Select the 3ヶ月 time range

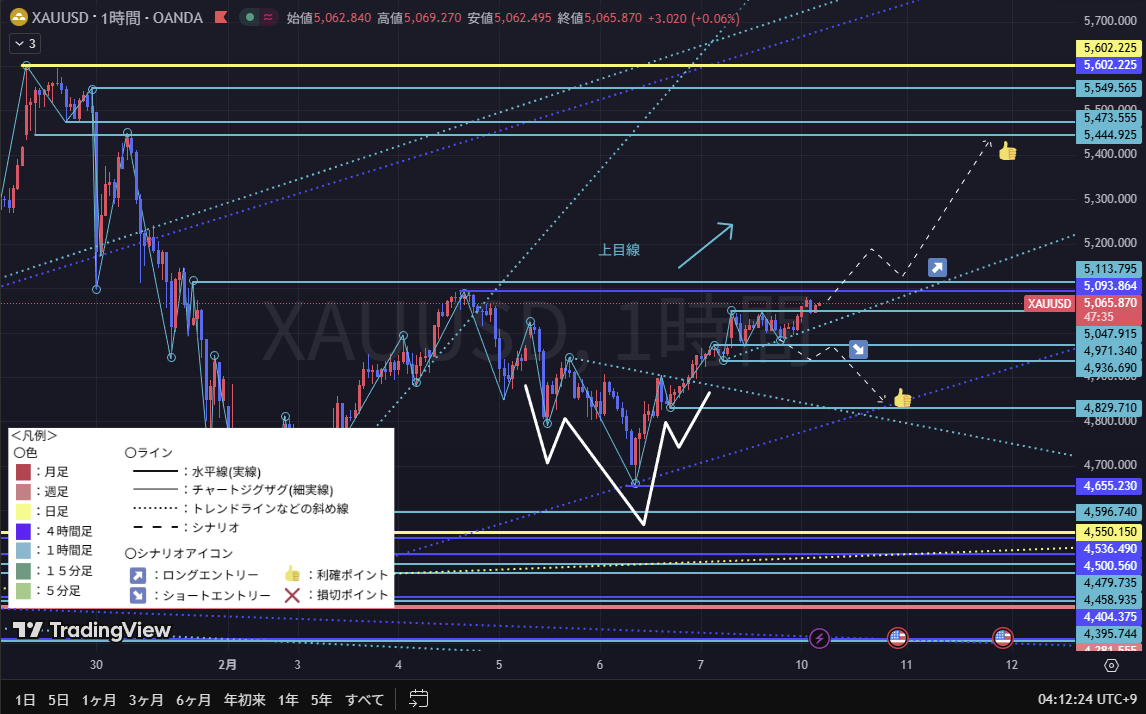[146, 699]
